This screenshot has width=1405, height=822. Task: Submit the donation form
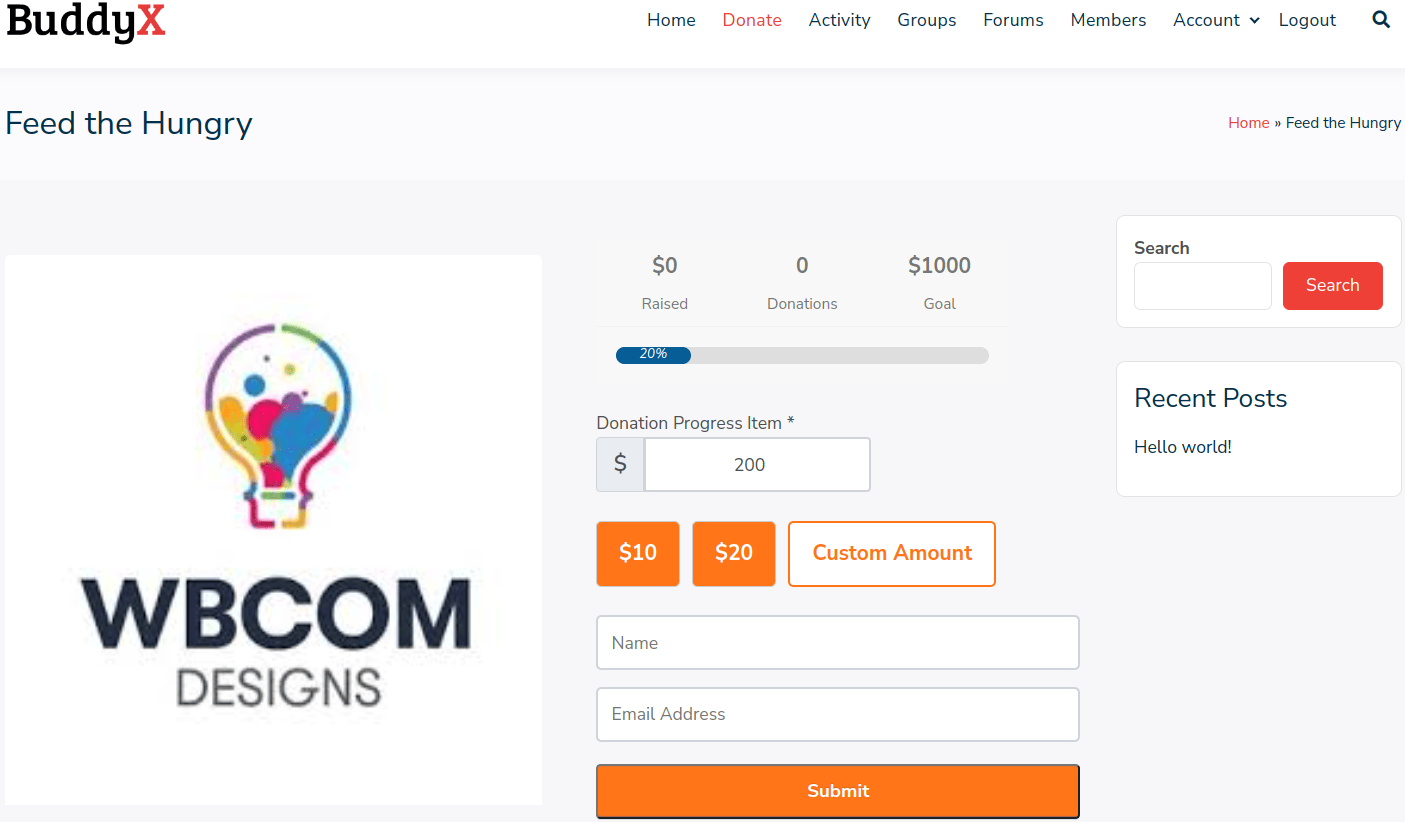click(838, 791)
